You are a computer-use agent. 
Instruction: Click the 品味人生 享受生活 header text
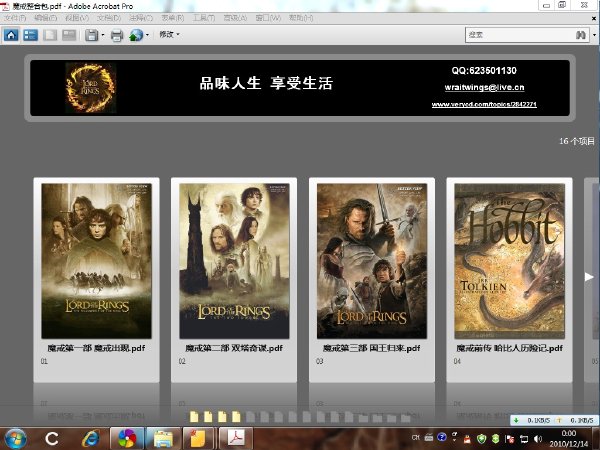(266, 83)
